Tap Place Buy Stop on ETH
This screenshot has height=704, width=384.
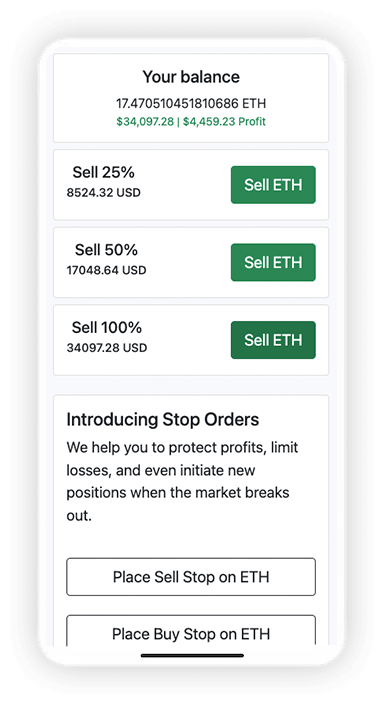point(191,631)
